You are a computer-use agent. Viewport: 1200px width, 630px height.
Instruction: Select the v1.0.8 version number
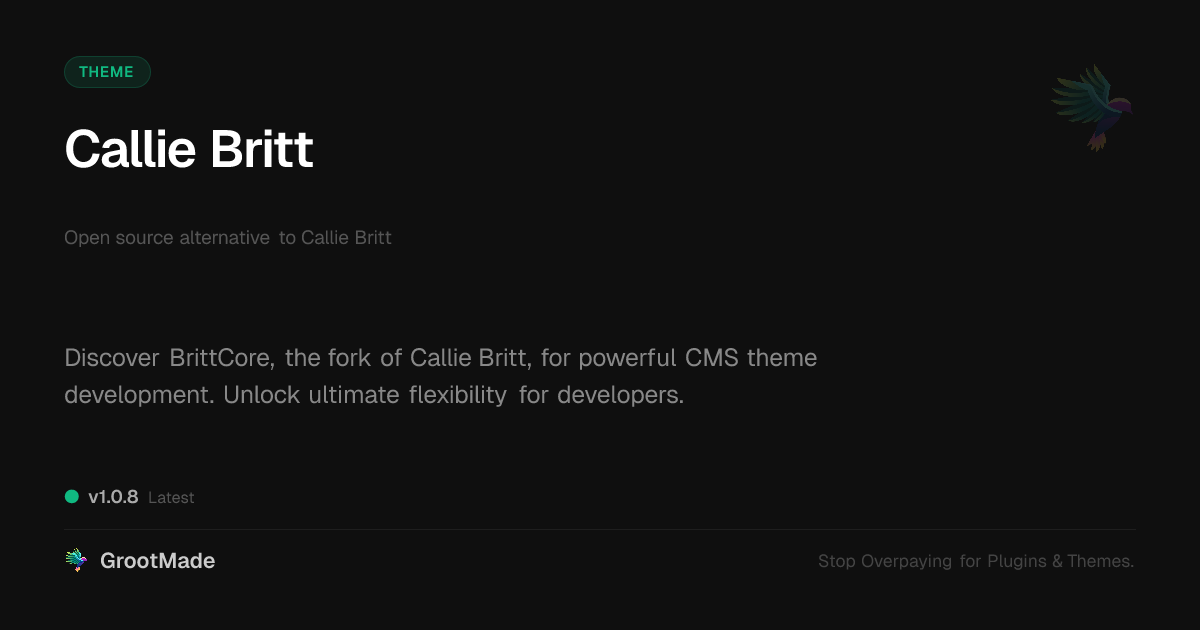pyautogui.click(x=113, y=497)
